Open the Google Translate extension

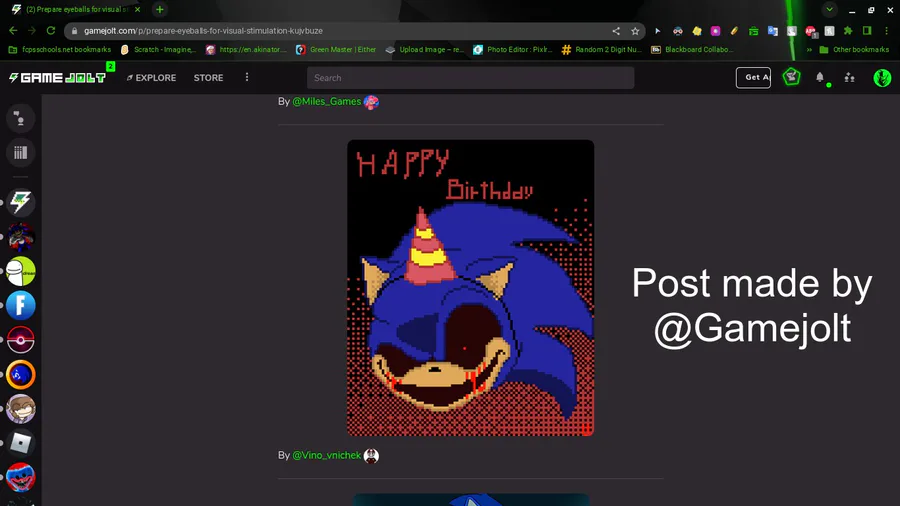click(x=773, y=31)
